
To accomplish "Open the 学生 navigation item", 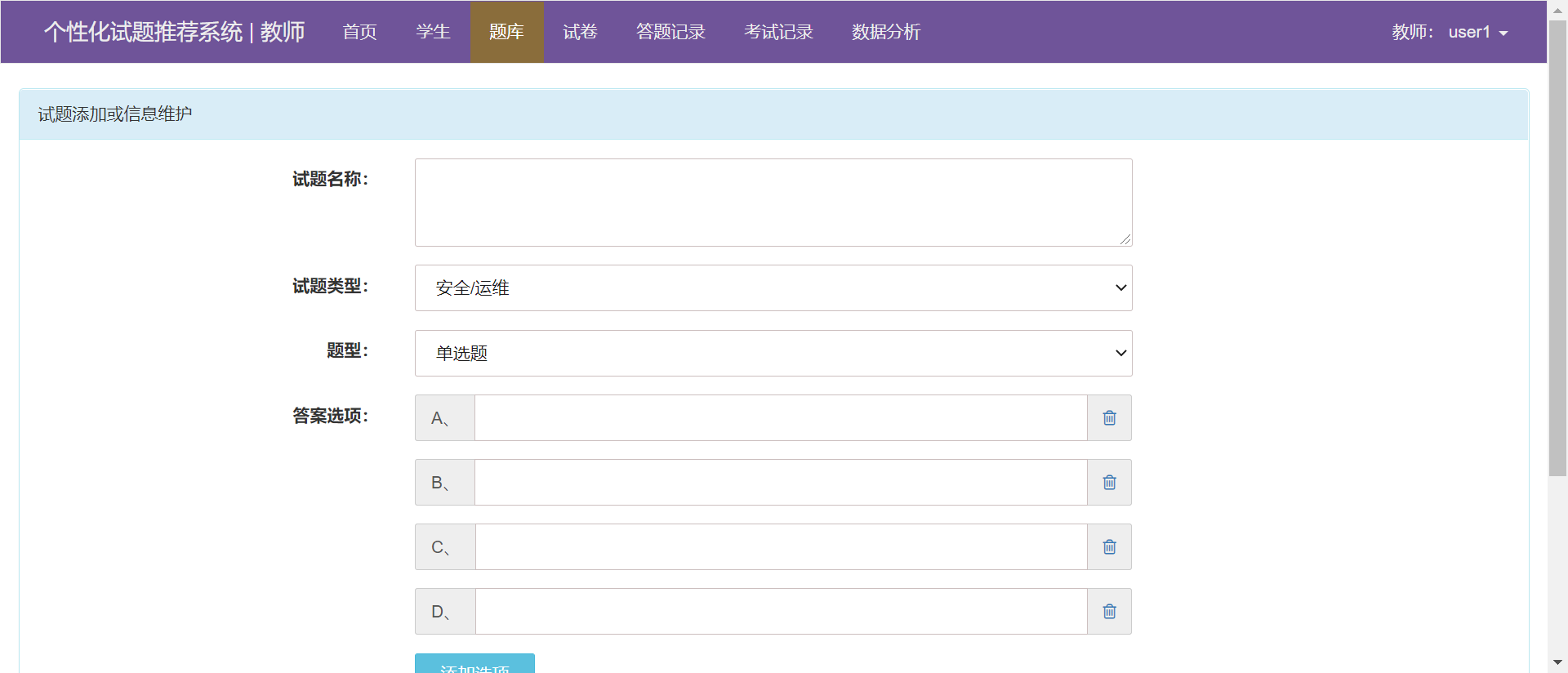I will 433,32.
